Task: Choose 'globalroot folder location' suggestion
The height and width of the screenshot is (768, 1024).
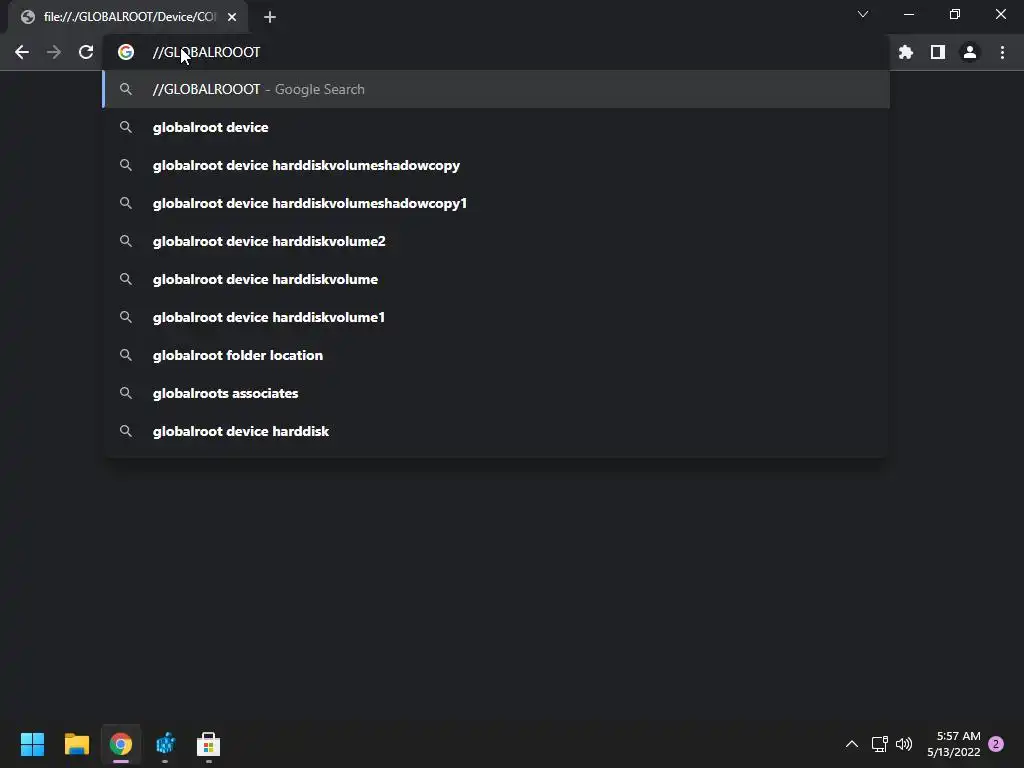Action: coord(496,355)
